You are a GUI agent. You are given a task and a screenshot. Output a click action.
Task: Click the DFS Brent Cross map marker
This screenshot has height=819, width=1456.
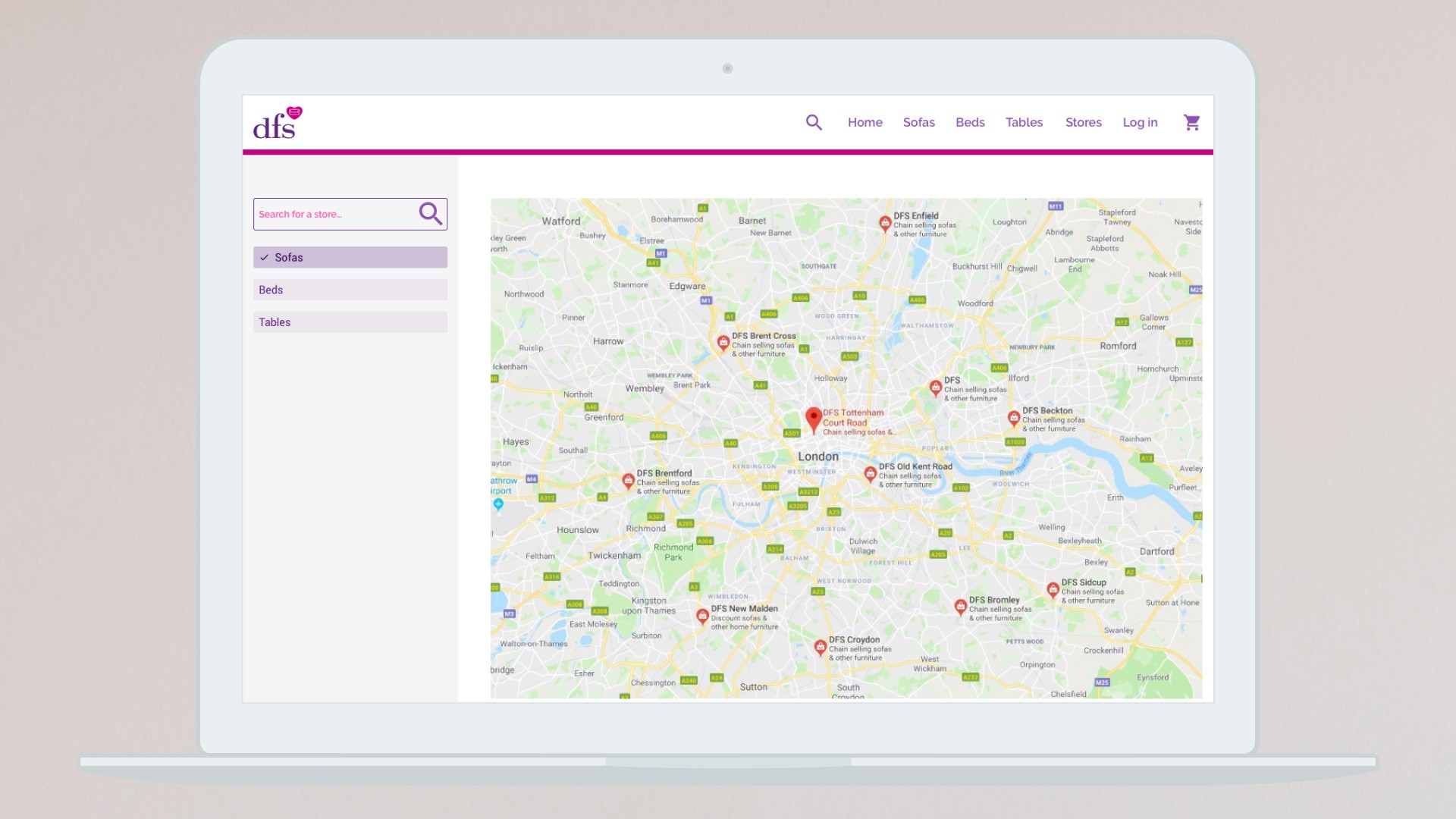coord(723,342)
